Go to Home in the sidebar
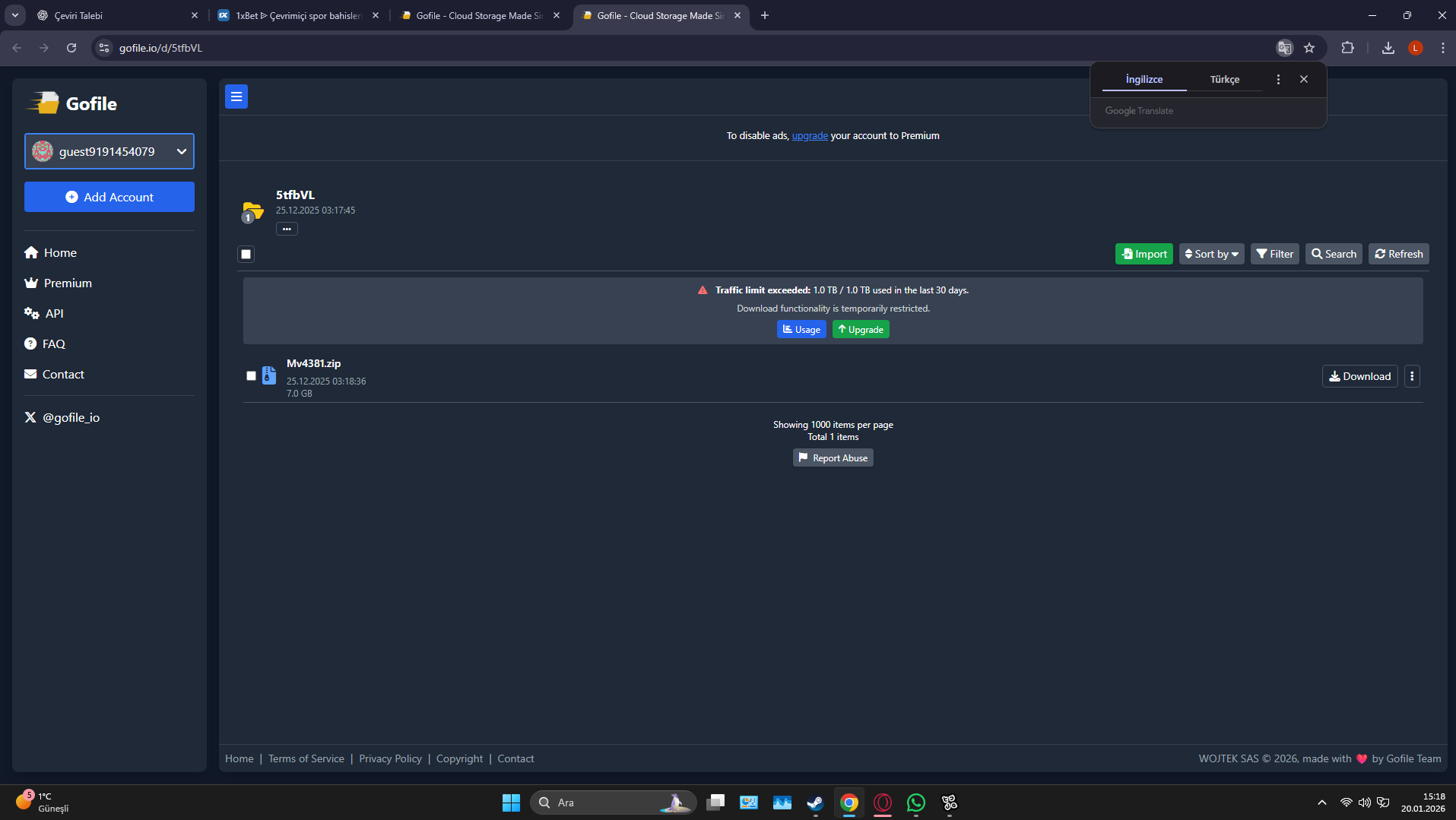Screen dimensions: 1456x820 click(50, 252)
